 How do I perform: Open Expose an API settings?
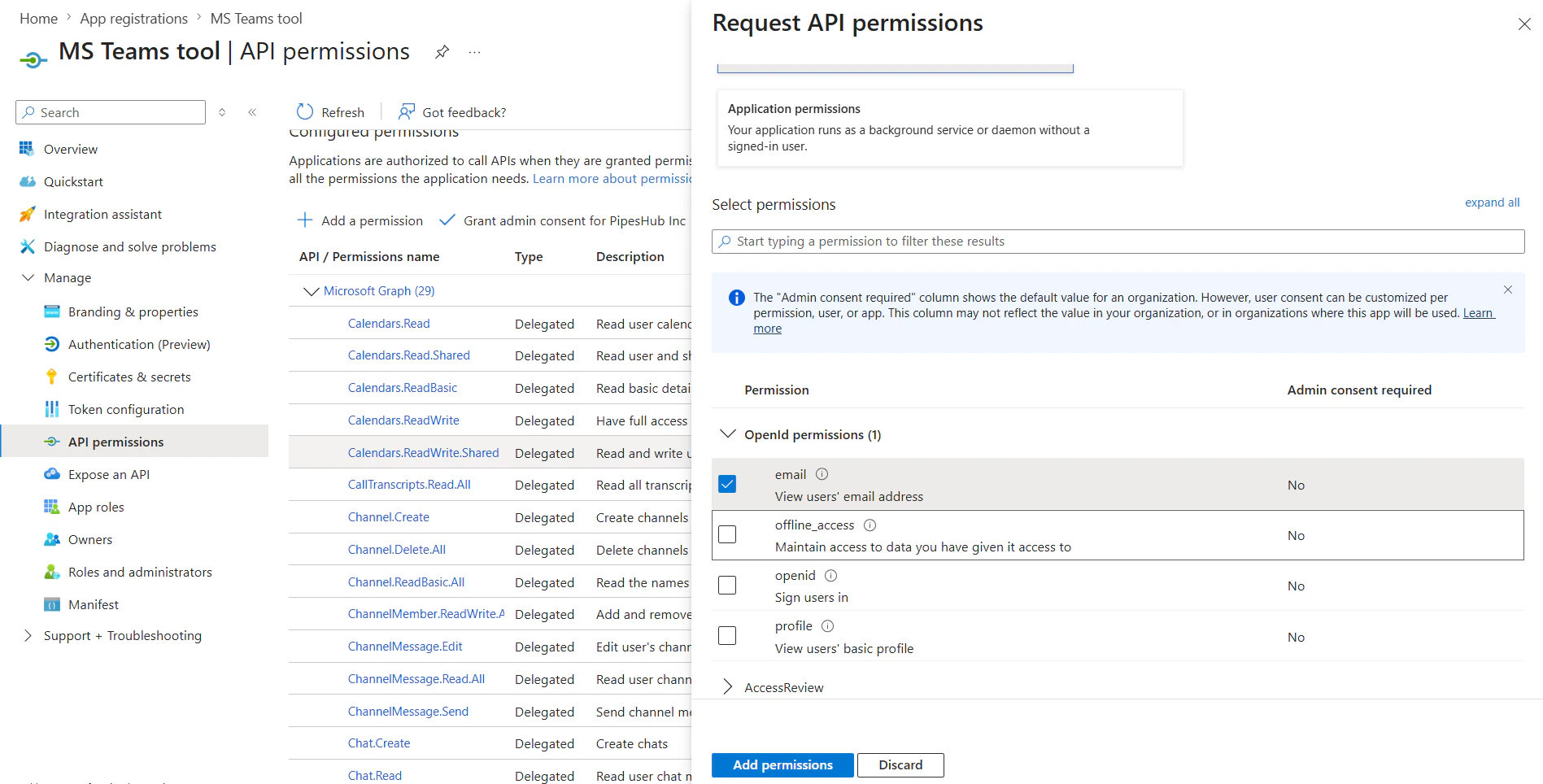coord(108,474)
